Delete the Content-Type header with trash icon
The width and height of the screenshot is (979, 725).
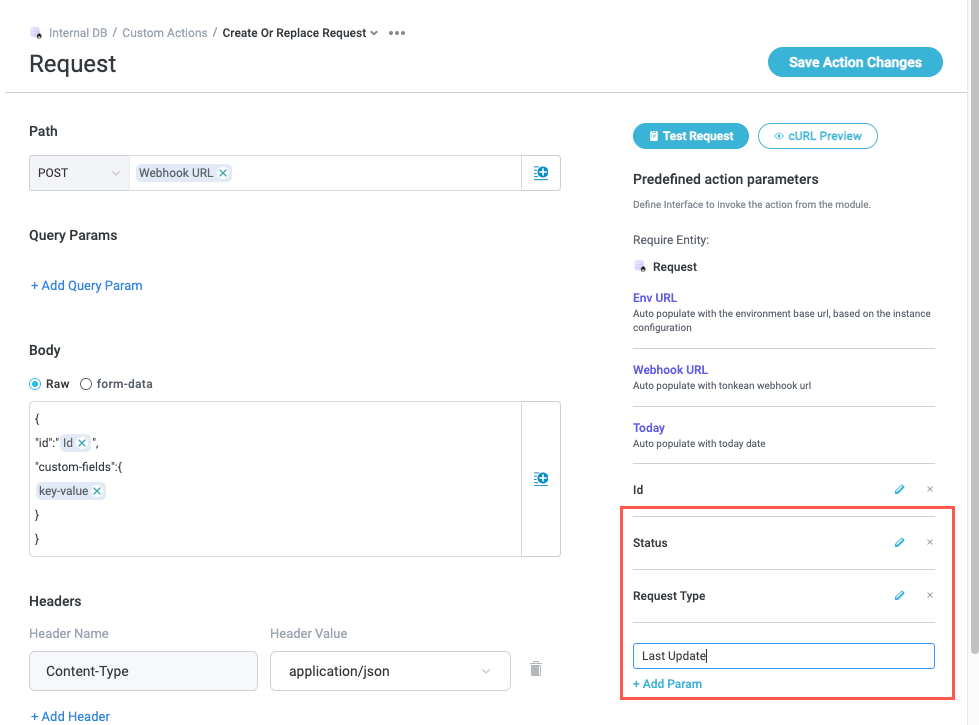[x=536, y=669]
